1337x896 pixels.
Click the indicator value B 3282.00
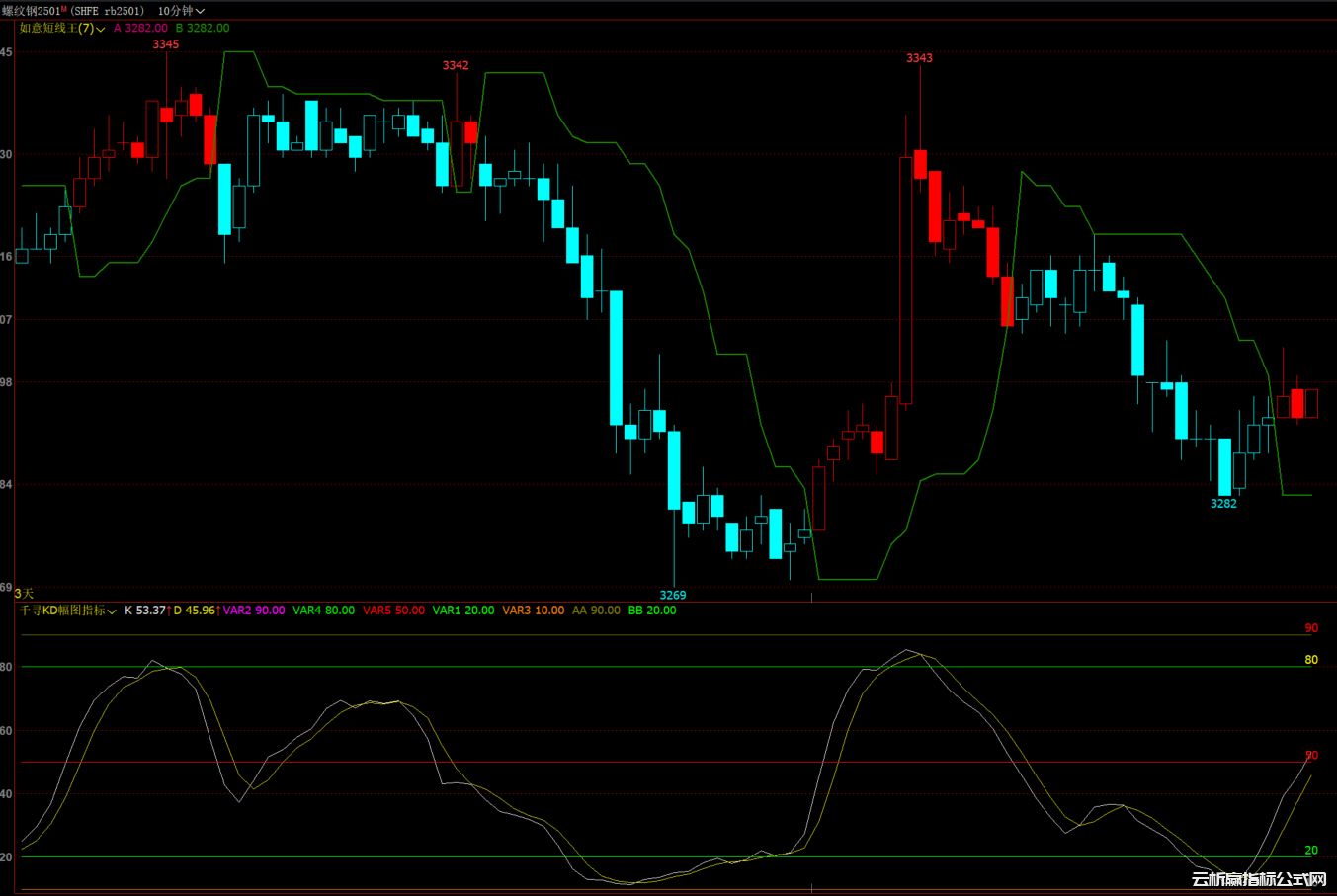coord(203,29)
